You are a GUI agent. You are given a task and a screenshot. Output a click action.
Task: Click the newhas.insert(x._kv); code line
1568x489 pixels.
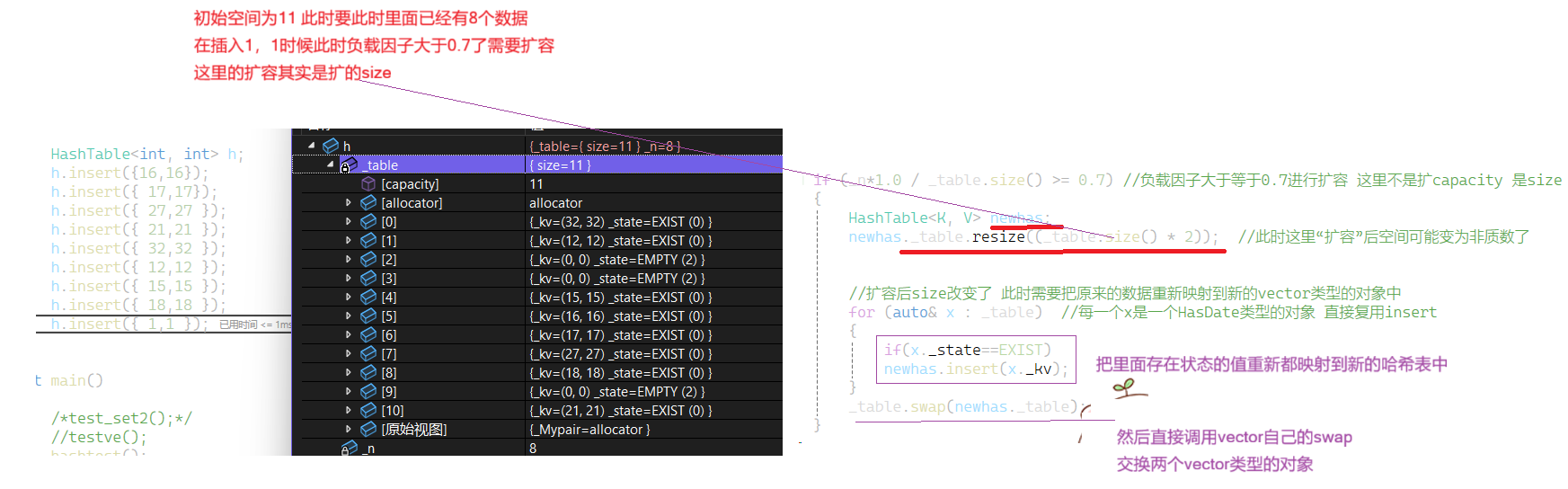tap(976, 369)
